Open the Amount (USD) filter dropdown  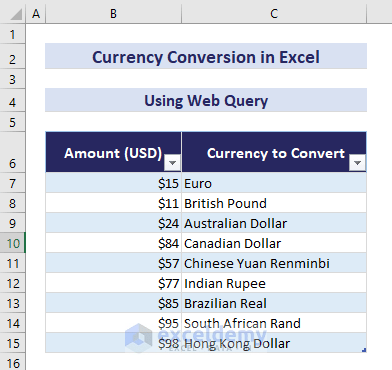(x=172, y=163)
